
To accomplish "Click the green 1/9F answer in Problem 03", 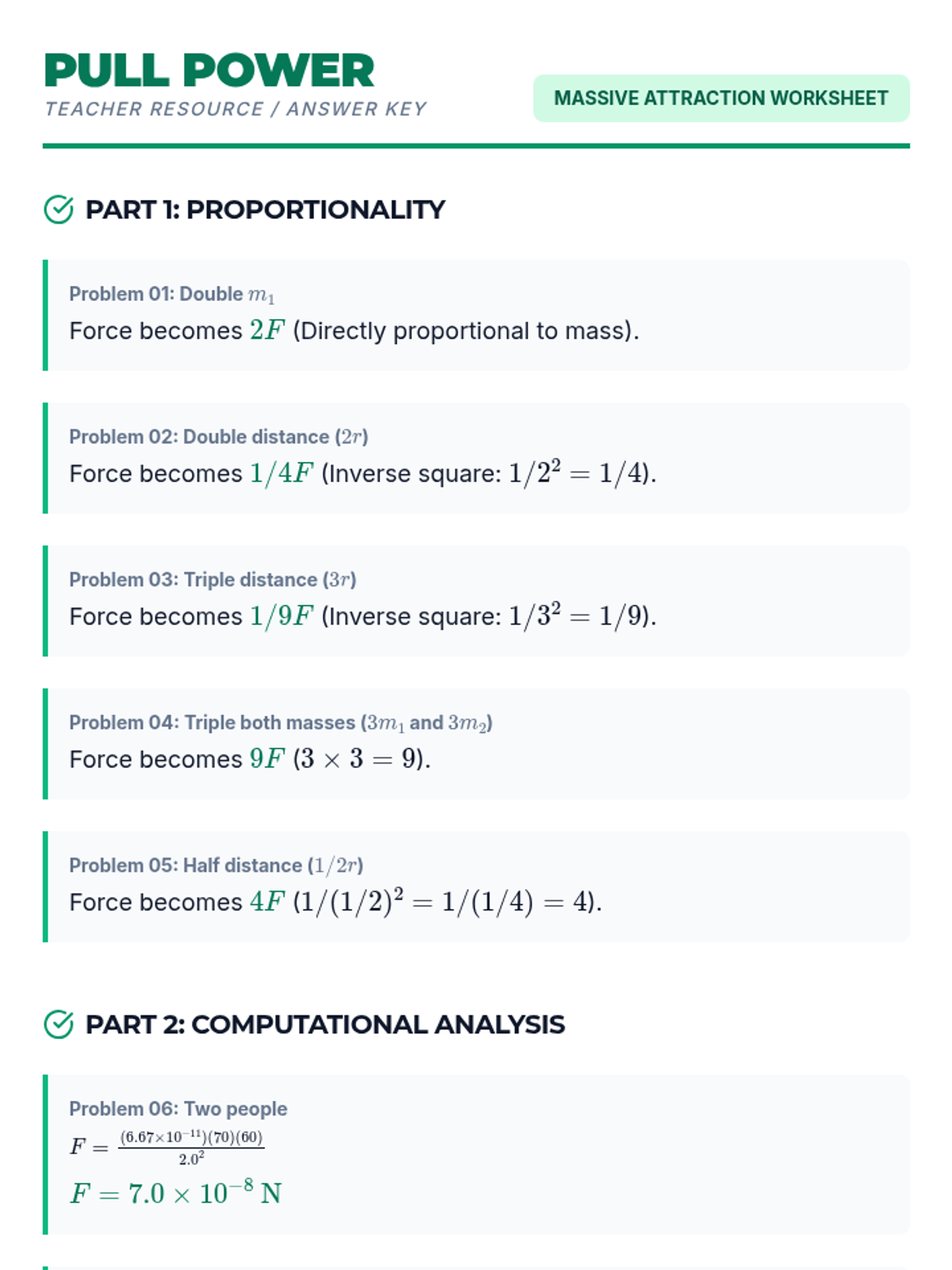I will point(282,617).
